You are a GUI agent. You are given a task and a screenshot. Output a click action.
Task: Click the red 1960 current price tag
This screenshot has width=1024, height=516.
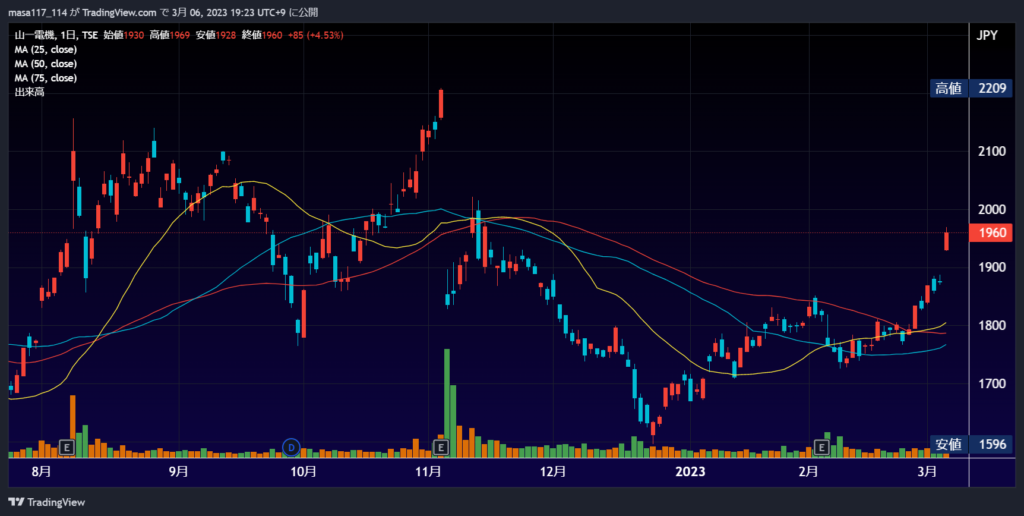(x=991, y=233)
